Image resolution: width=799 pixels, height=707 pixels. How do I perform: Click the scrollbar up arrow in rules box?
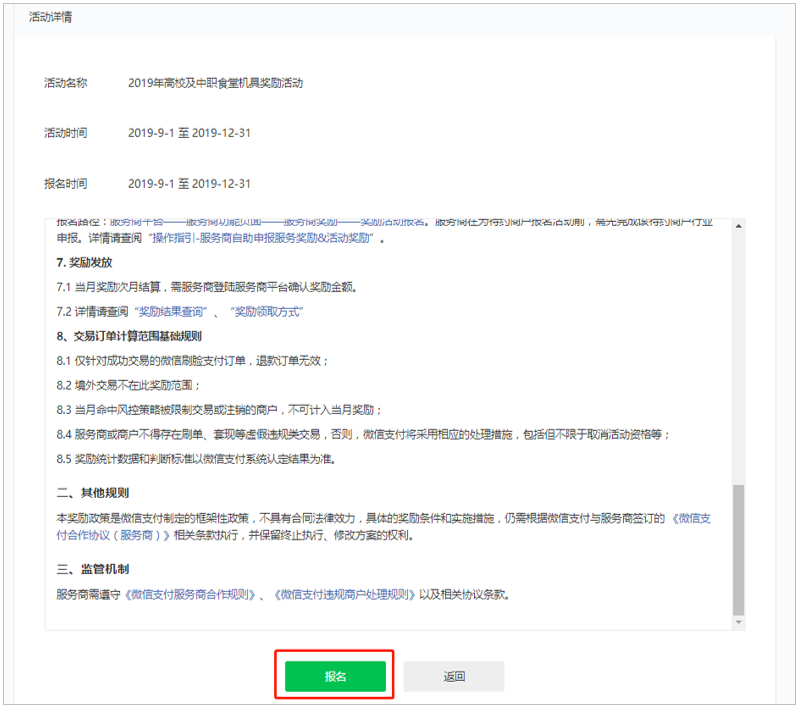tap(738, 226)
